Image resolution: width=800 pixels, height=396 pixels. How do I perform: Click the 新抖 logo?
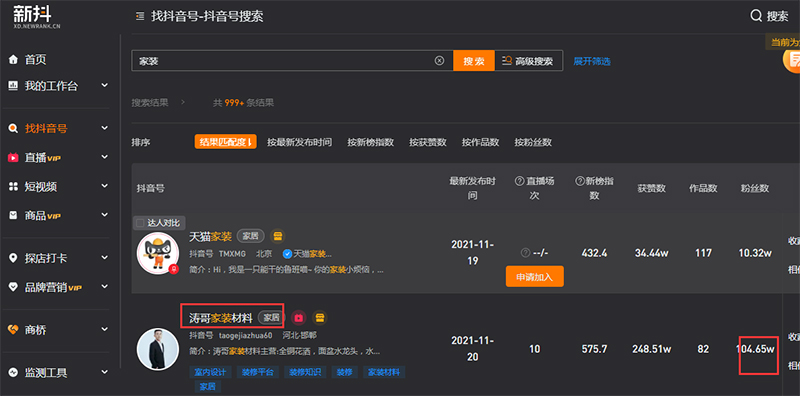[x=37, y=16]
